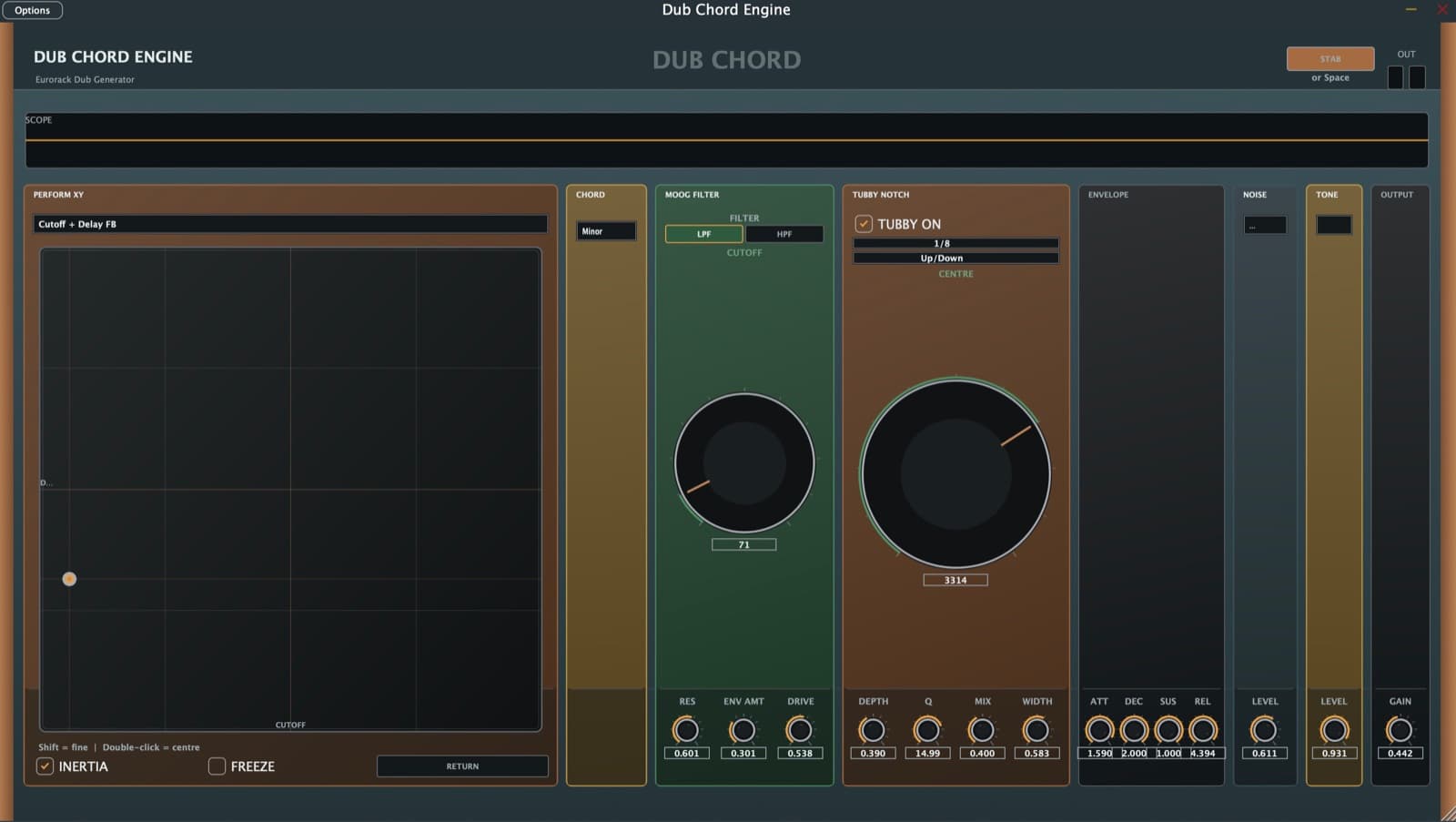Screen dimensions: 1456x822
Task: Minimize the Dub Chord Engine window
Action: 1411,9
